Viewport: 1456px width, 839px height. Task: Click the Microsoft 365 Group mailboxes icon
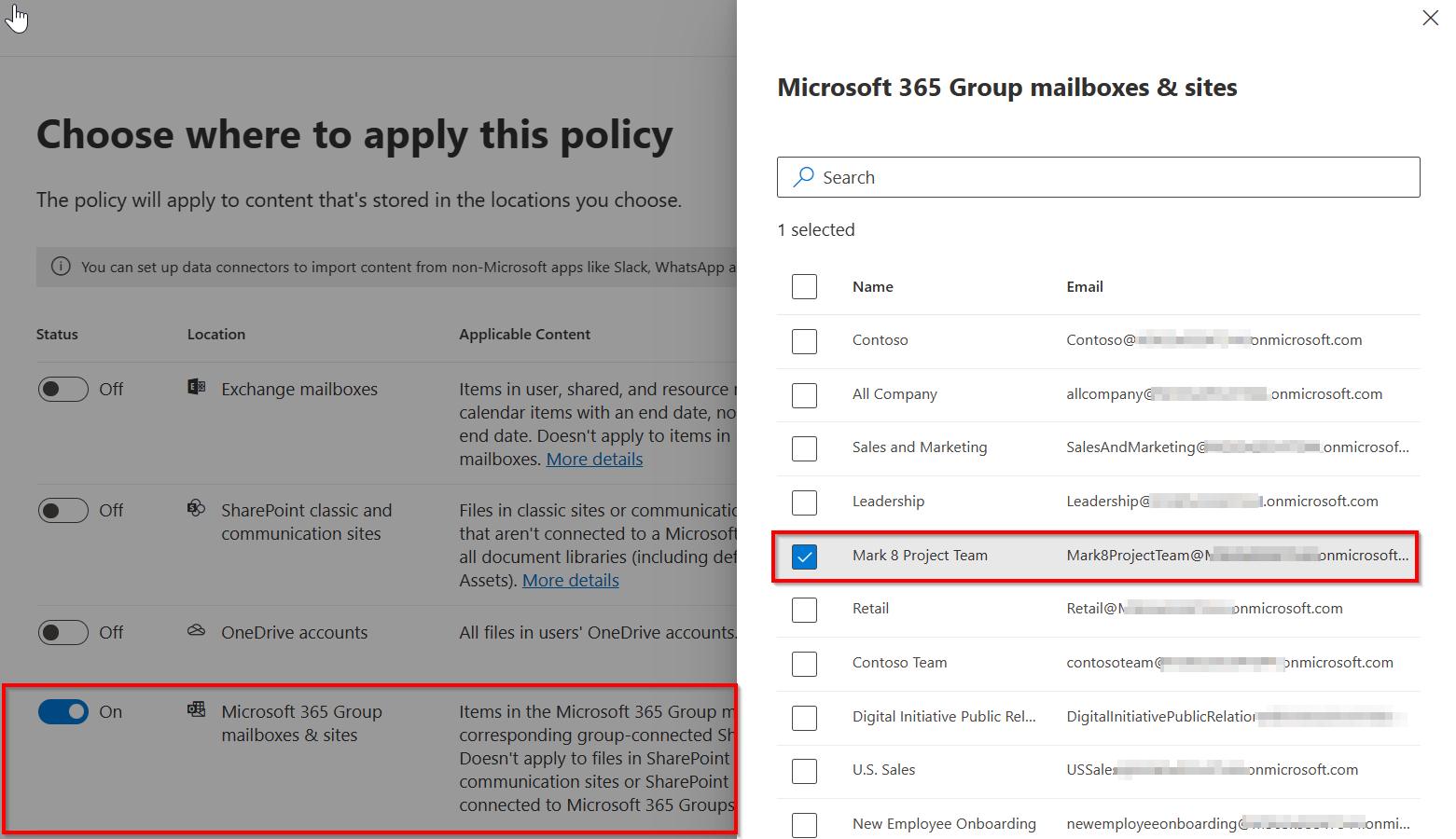point(197,709)
